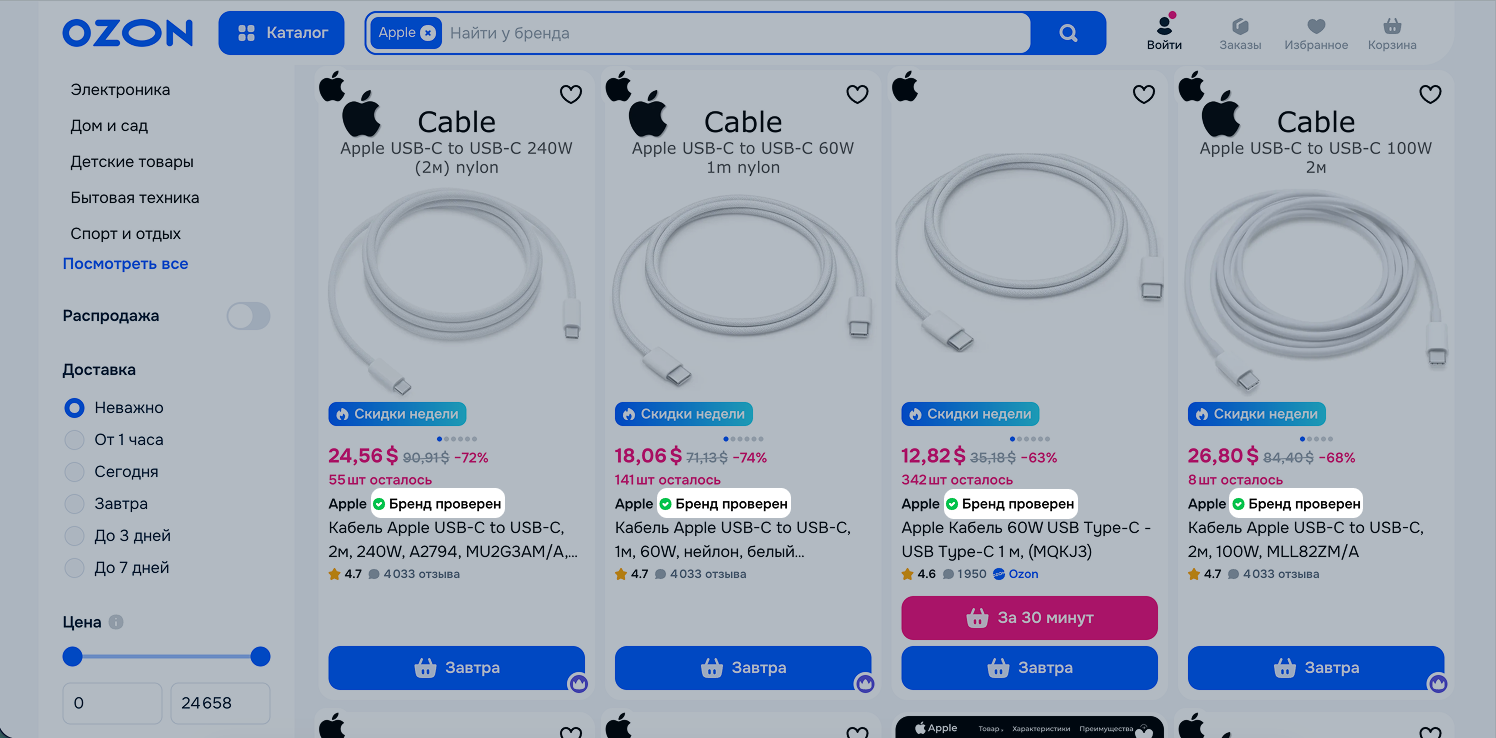Open the Бытовая техника category
The height and width of the screenshot is (738, 1496).
[x=135, y=198]
